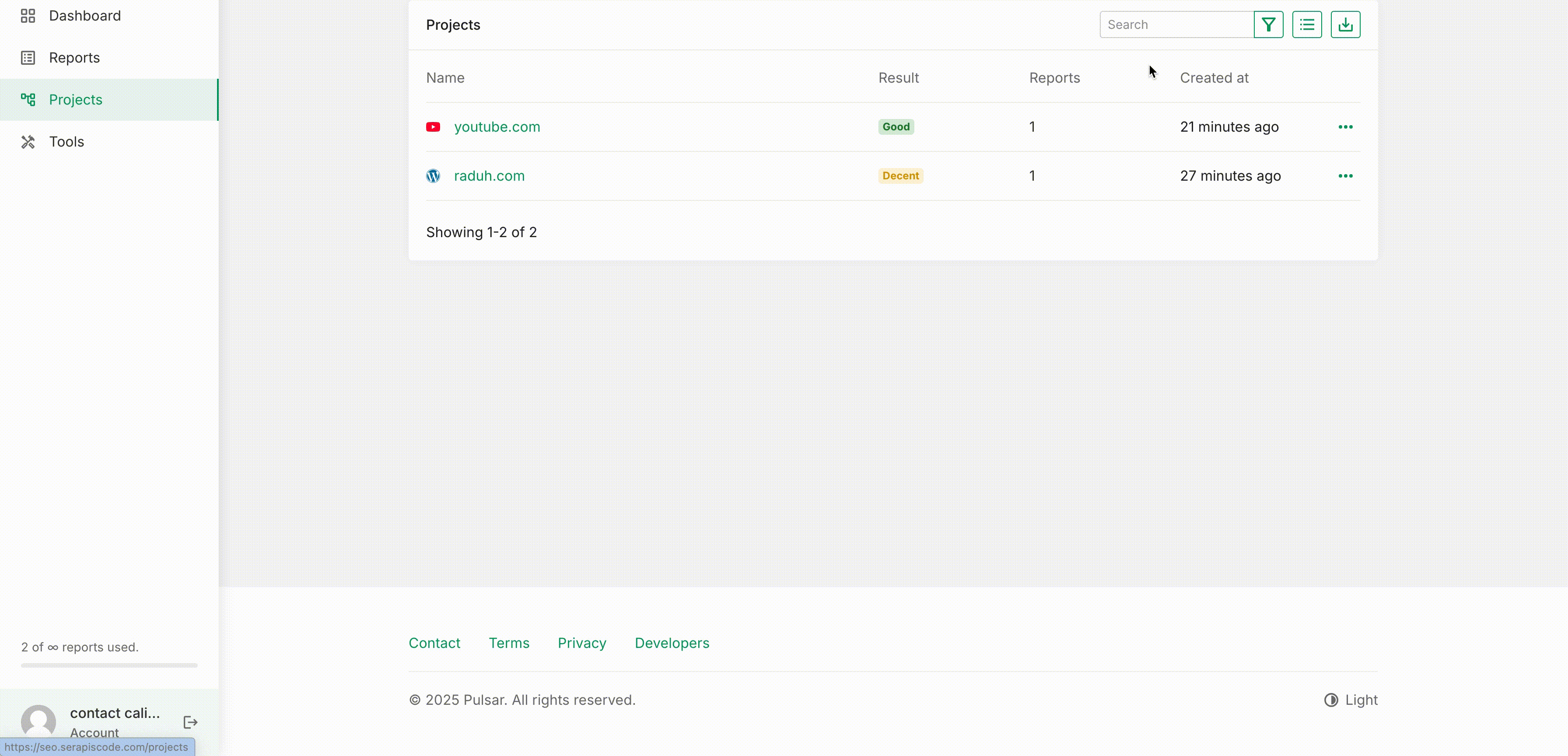This screenshot has height=756, width=1568.
Task: Focus the projects Search field
Action: pyautogui.click(x=1176, y=24)
